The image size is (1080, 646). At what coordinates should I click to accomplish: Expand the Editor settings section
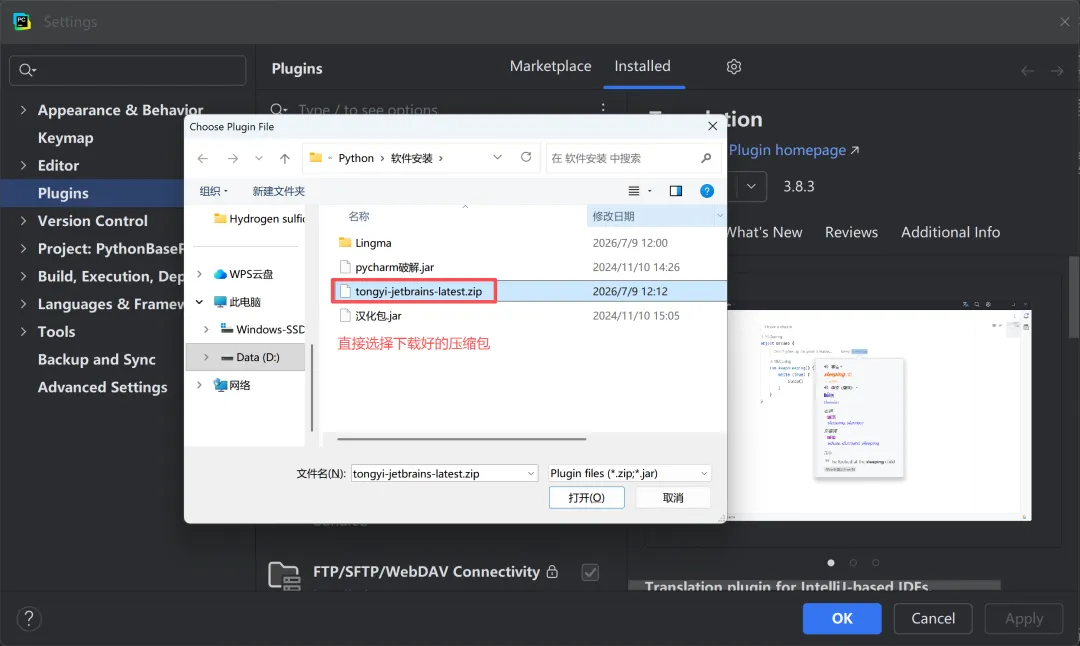[x=23, y=165]
